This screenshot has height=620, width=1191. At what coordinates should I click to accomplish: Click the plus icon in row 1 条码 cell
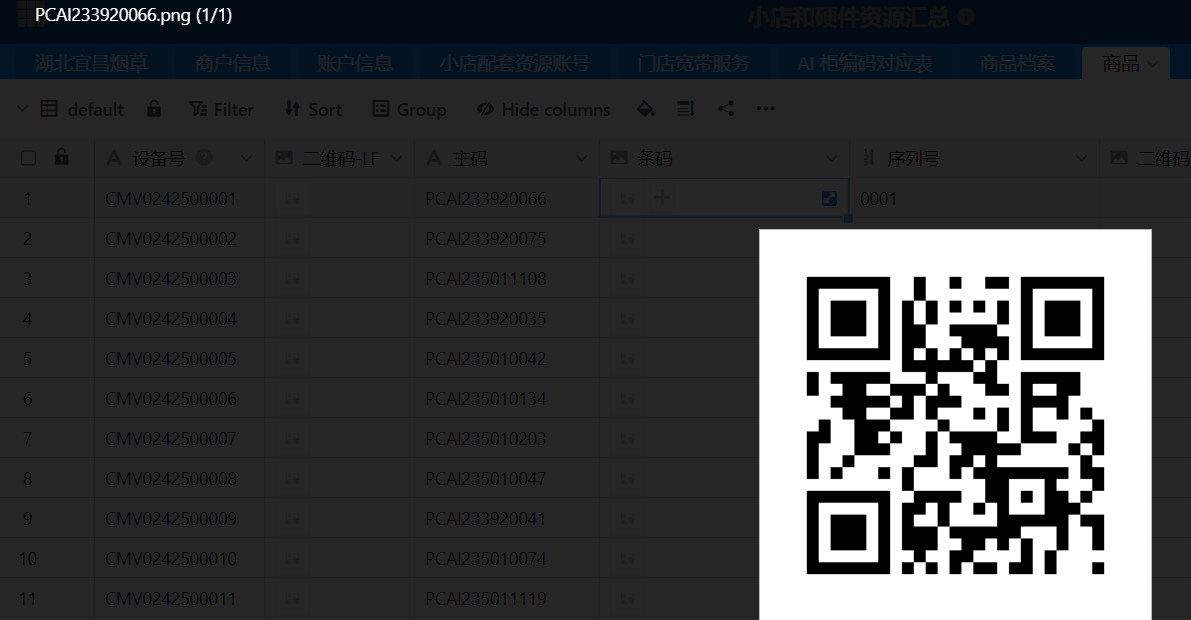(x=662, y=198)
